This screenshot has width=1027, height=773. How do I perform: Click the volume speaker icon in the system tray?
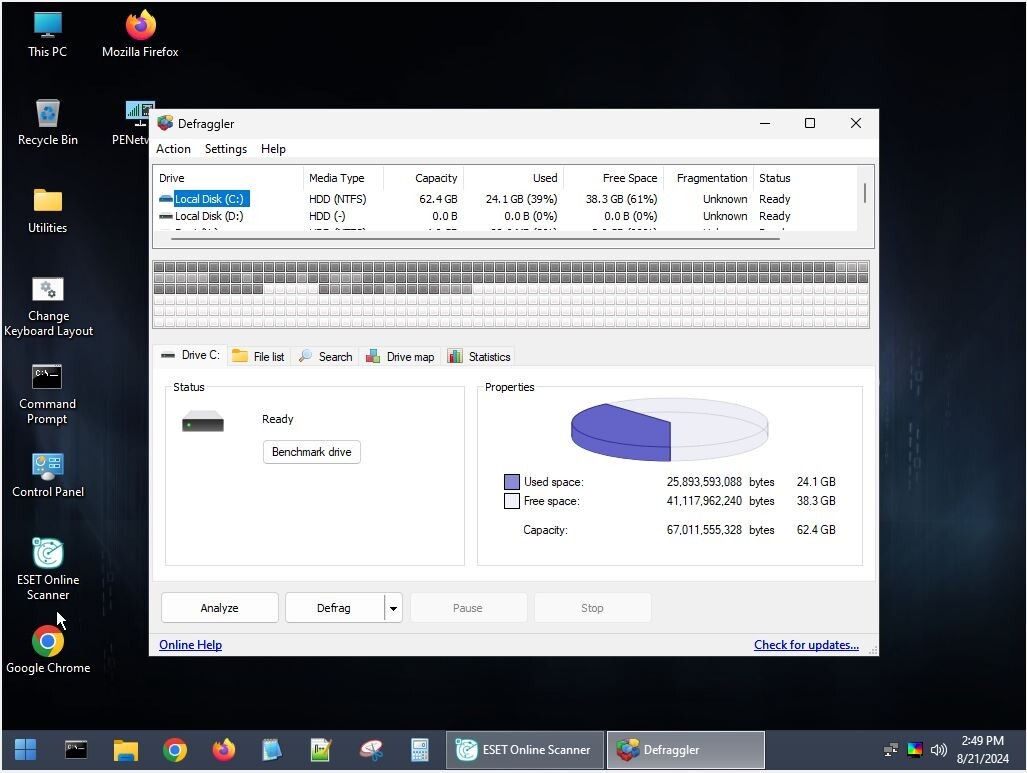[x=938, y=749]
